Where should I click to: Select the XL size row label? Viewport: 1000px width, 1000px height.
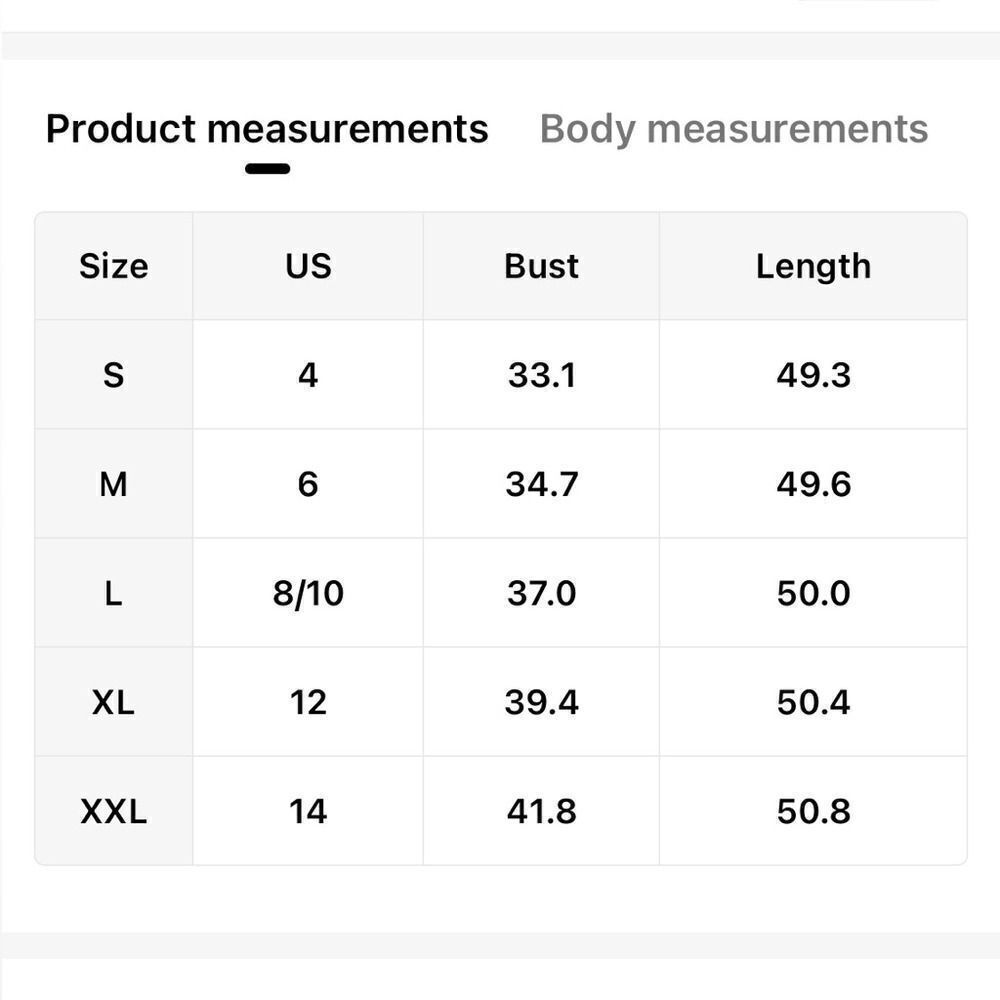(x=114, y=703)
